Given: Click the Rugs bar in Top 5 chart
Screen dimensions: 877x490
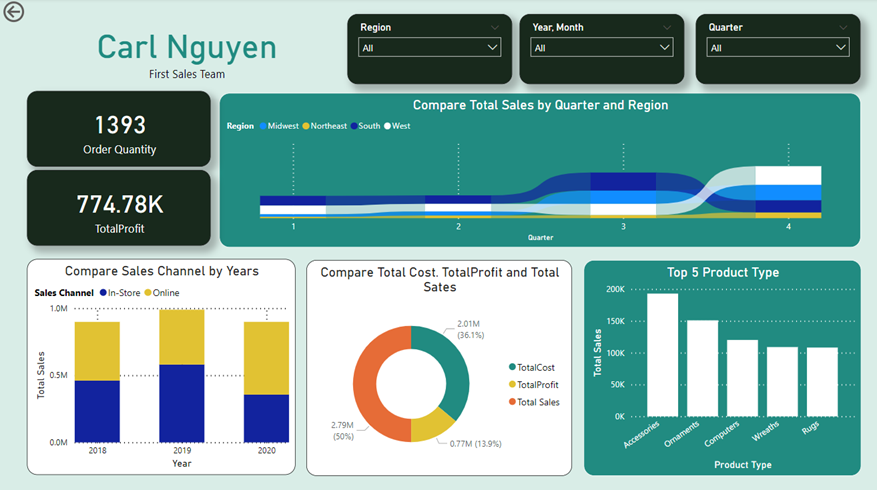Looking at the screenshot, I should [x=822, y=381].
